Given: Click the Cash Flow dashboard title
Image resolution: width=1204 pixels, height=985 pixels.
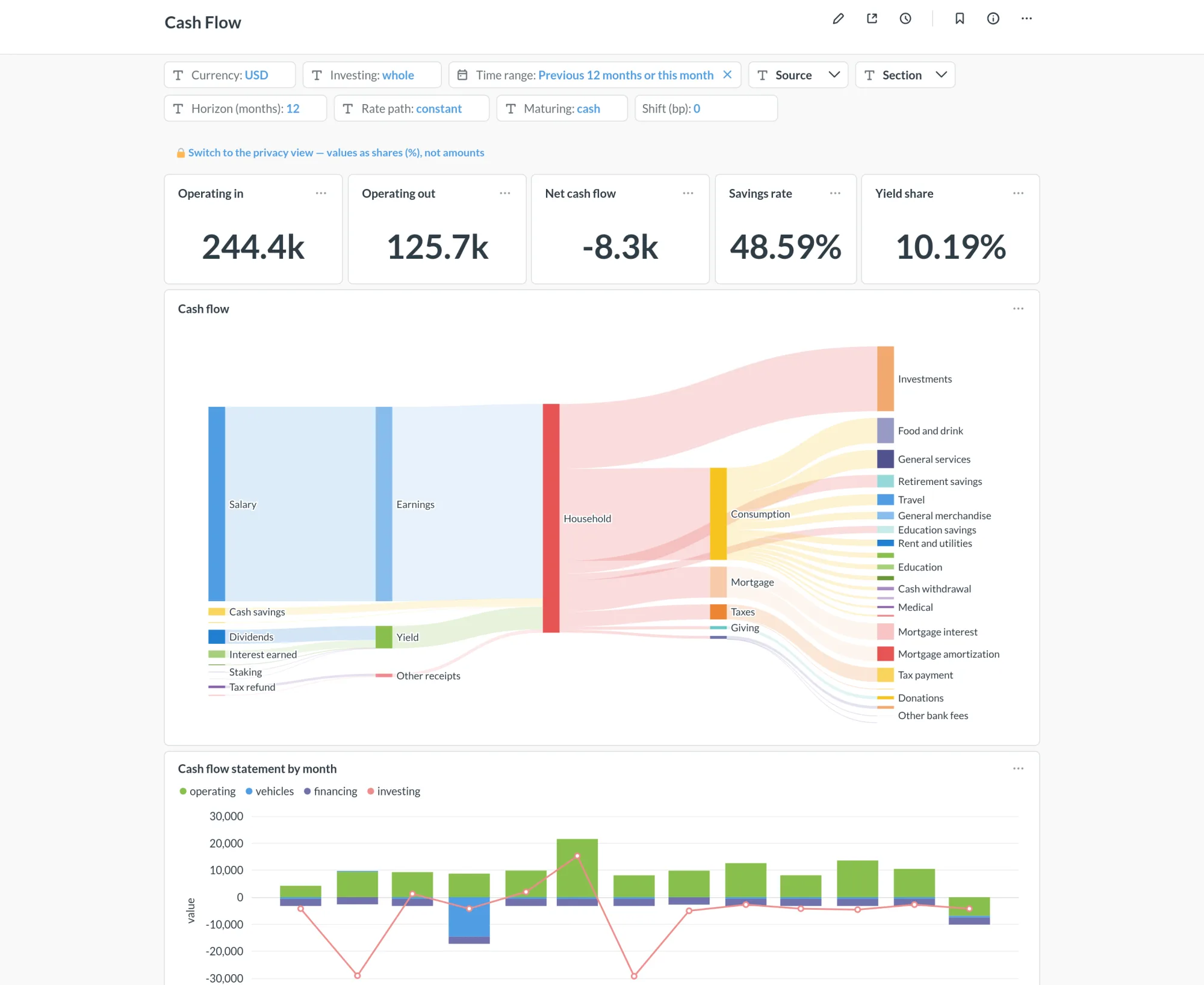Looking at the screenshot, I should pos(203,22).
